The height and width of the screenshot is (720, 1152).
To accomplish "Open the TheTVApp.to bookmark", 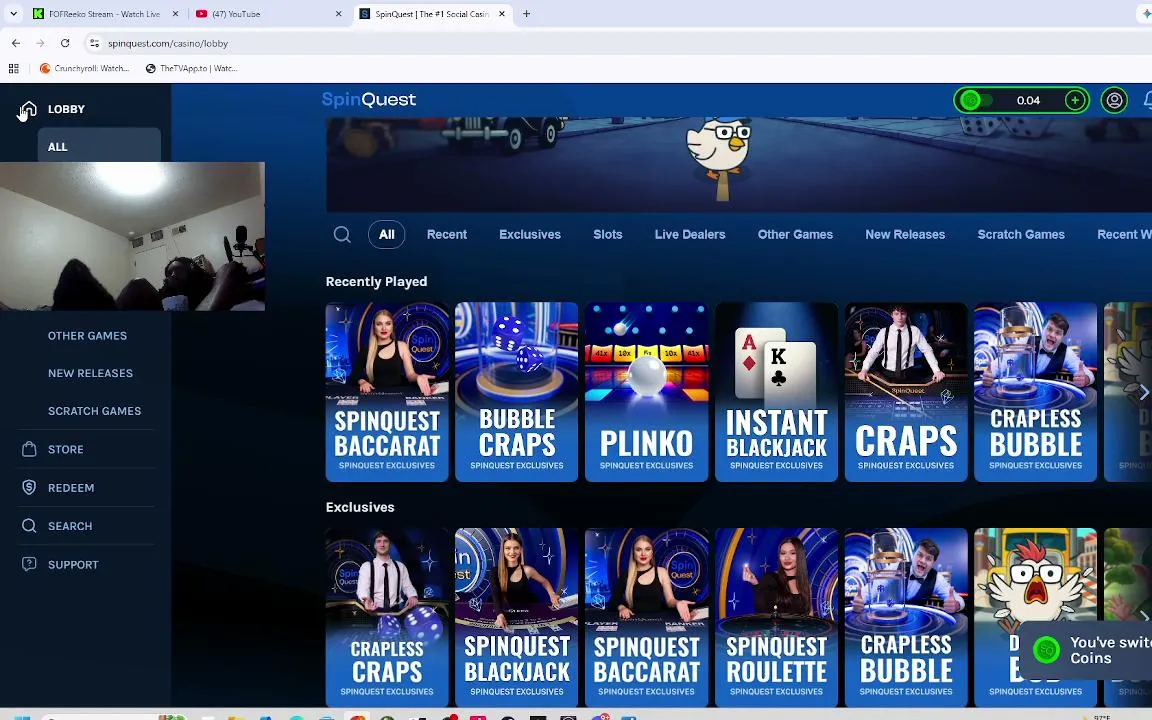I will pyautogui.click(x=191, y=68).
